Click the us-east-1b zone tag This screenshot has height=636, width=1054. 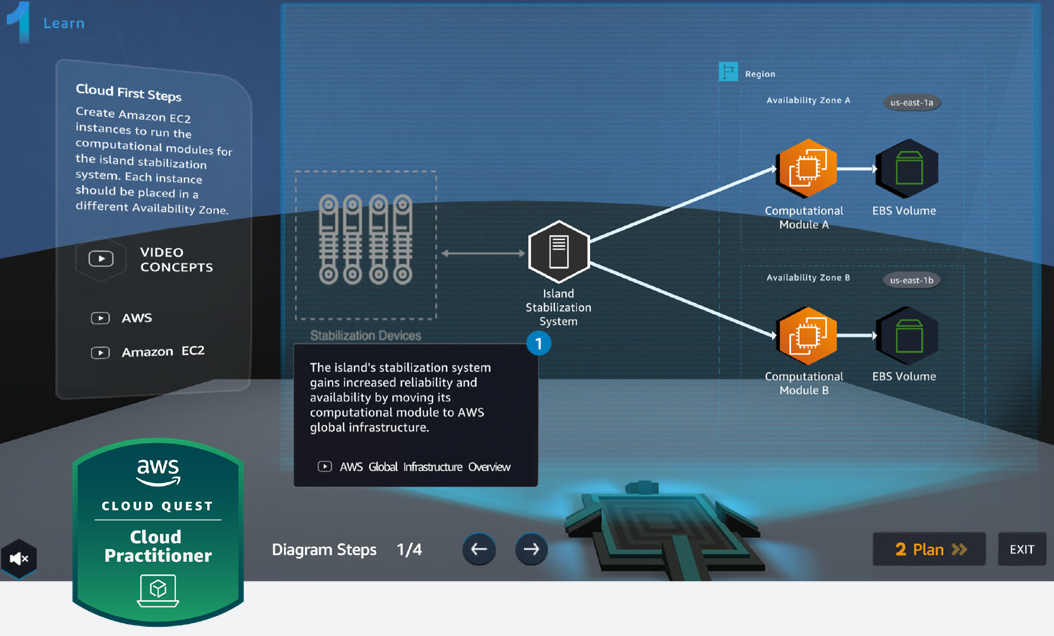[x=911, y=280]
